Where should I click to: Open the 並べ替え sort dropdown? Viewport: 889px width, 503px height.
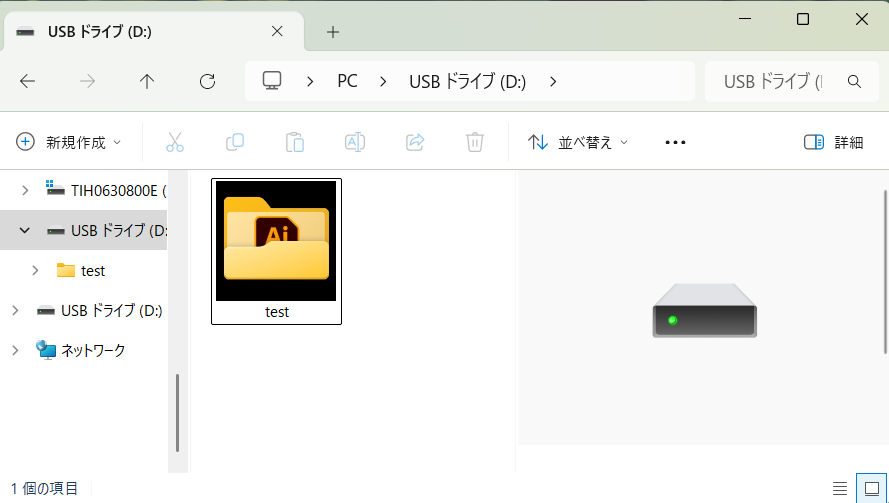tap(578, 142)
